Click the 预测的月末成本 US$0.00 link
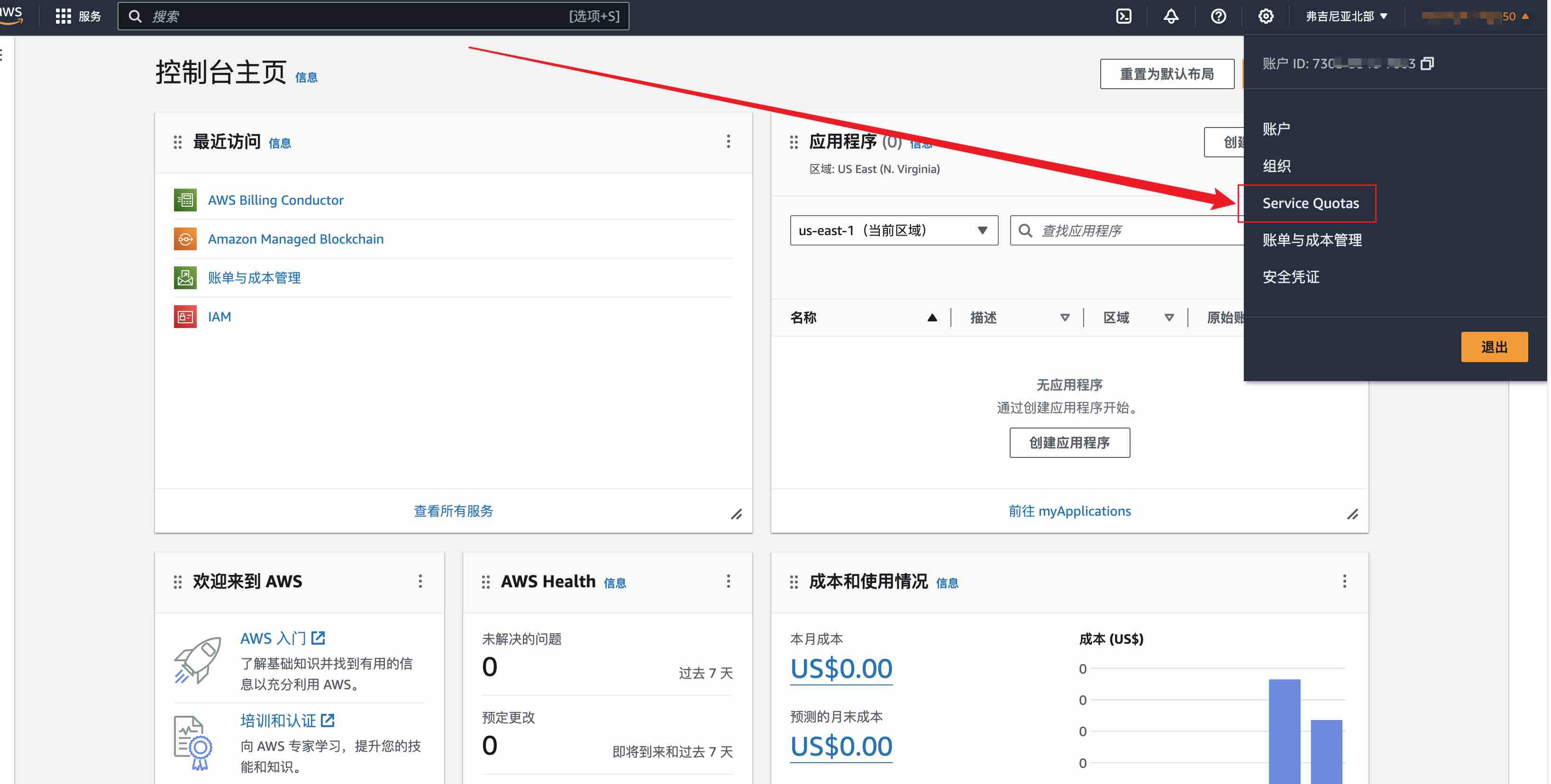 click(x=841, y=747)
